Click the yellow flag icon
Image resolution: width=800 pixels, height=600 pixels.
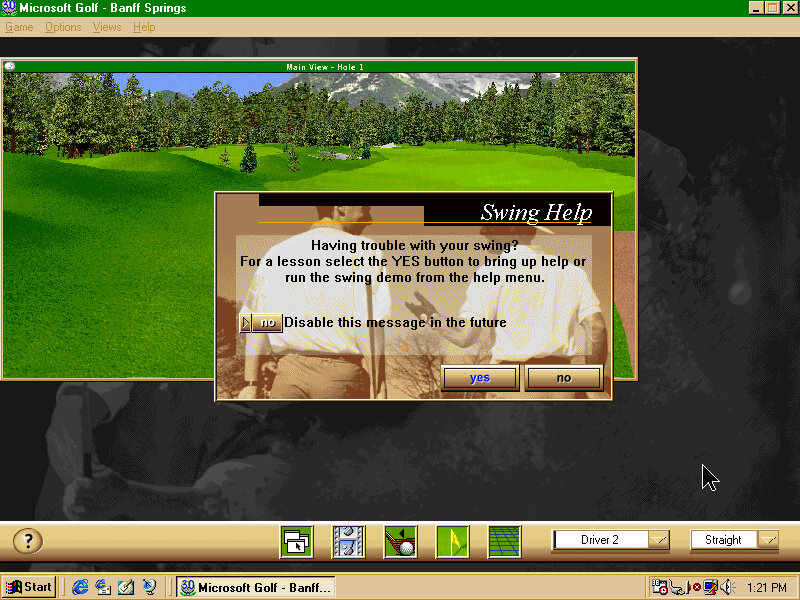coord(452,541)
